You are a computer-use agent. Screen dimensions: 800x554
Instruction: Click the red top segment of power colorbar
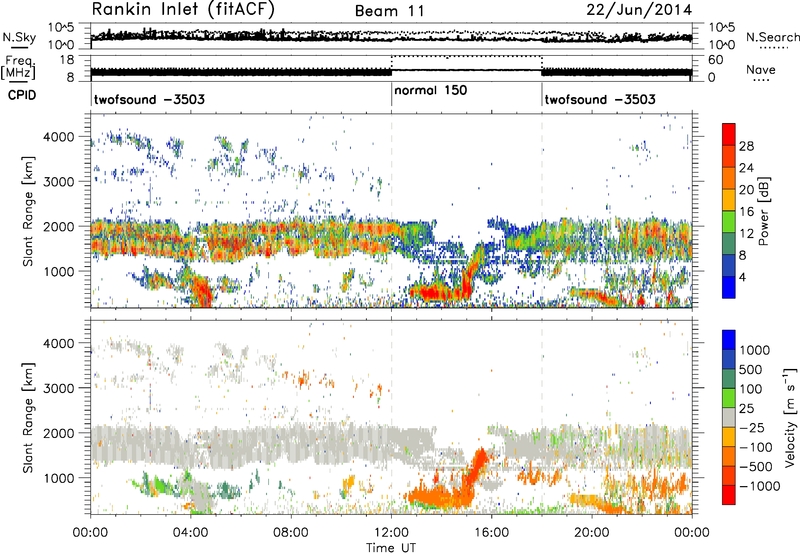pos(729,134)
